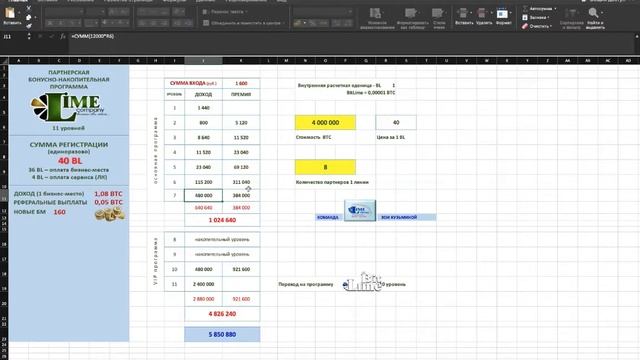This screenshot has height=360, width=640.
Task: Select the yellow cell containing "8"
Action: click(325, 167)
